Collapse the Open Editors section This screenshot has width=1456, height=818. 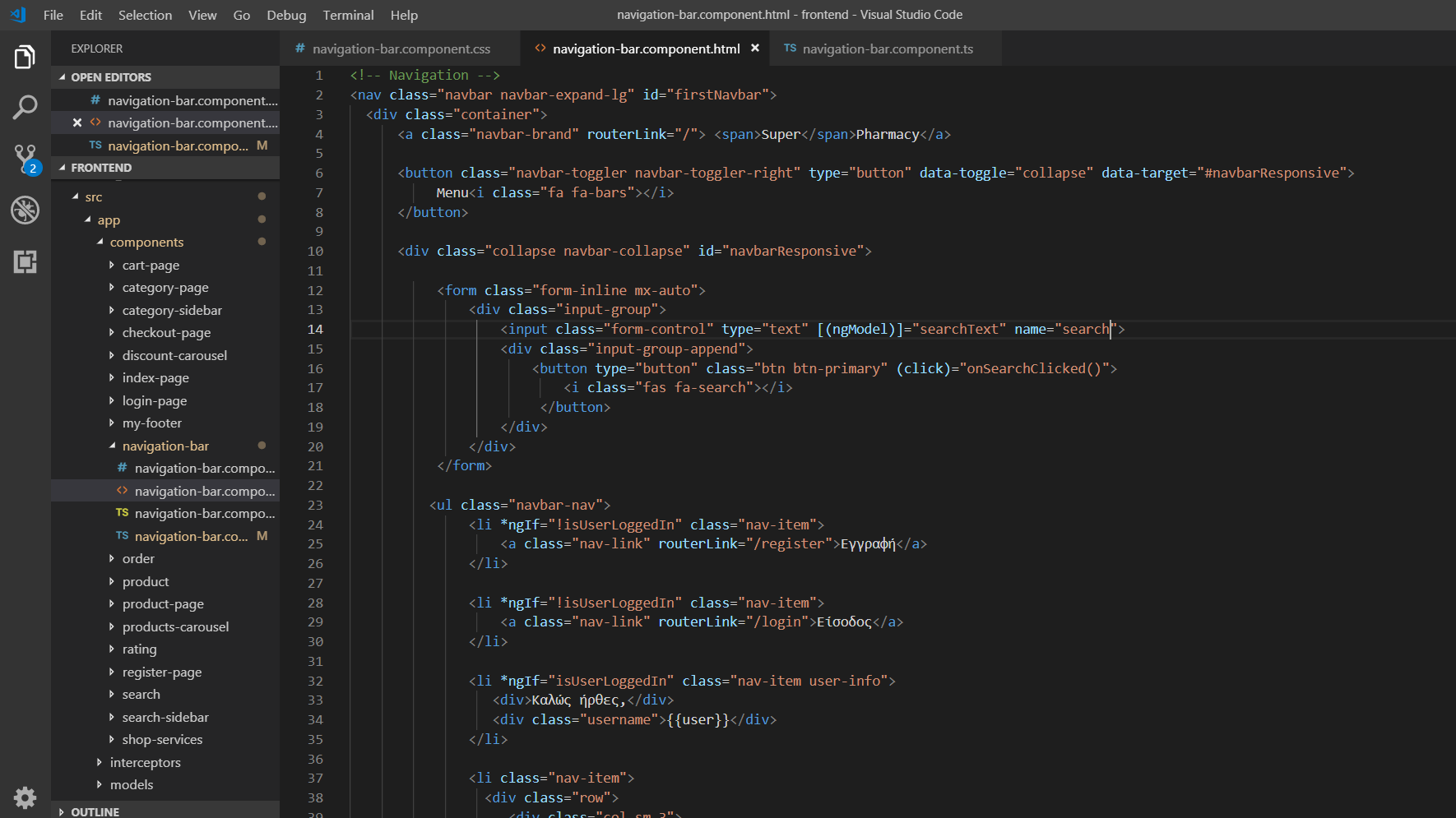165,77
